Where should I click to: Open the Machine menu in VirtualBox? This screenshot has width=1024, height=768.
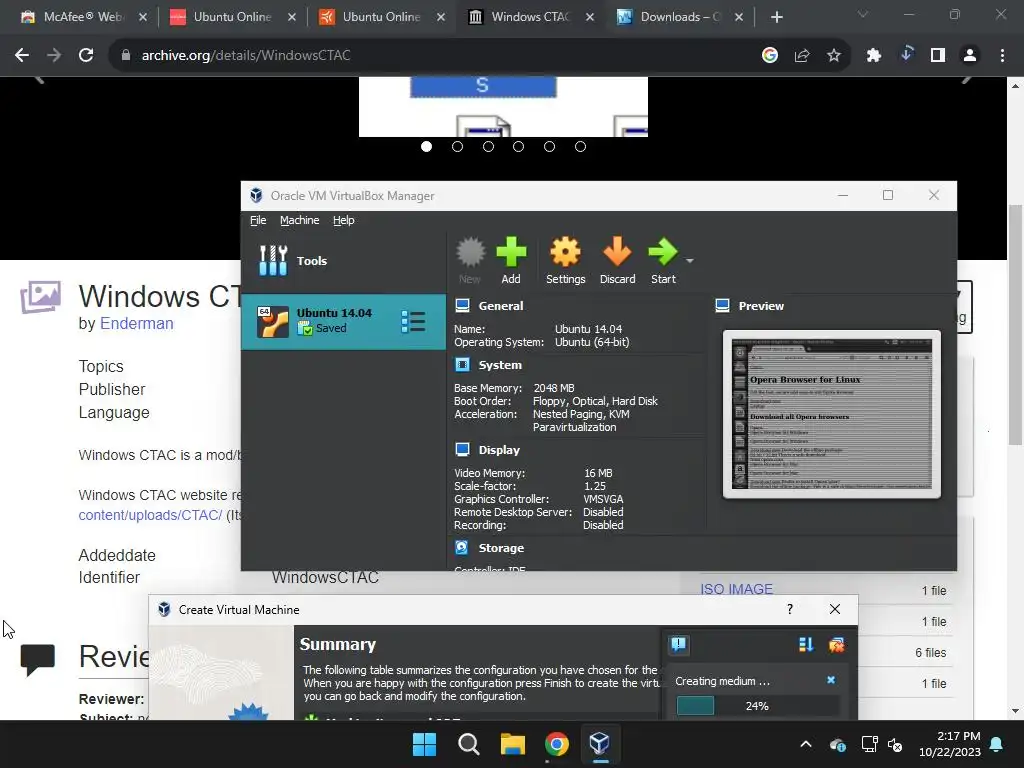tap(300, 220)
